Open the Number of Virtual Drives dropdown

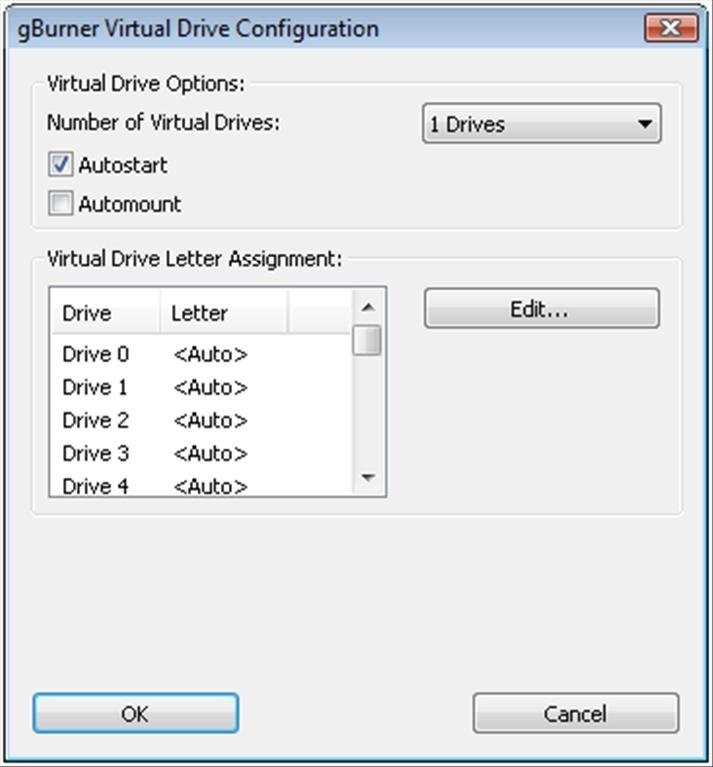[x=542, y=124]
